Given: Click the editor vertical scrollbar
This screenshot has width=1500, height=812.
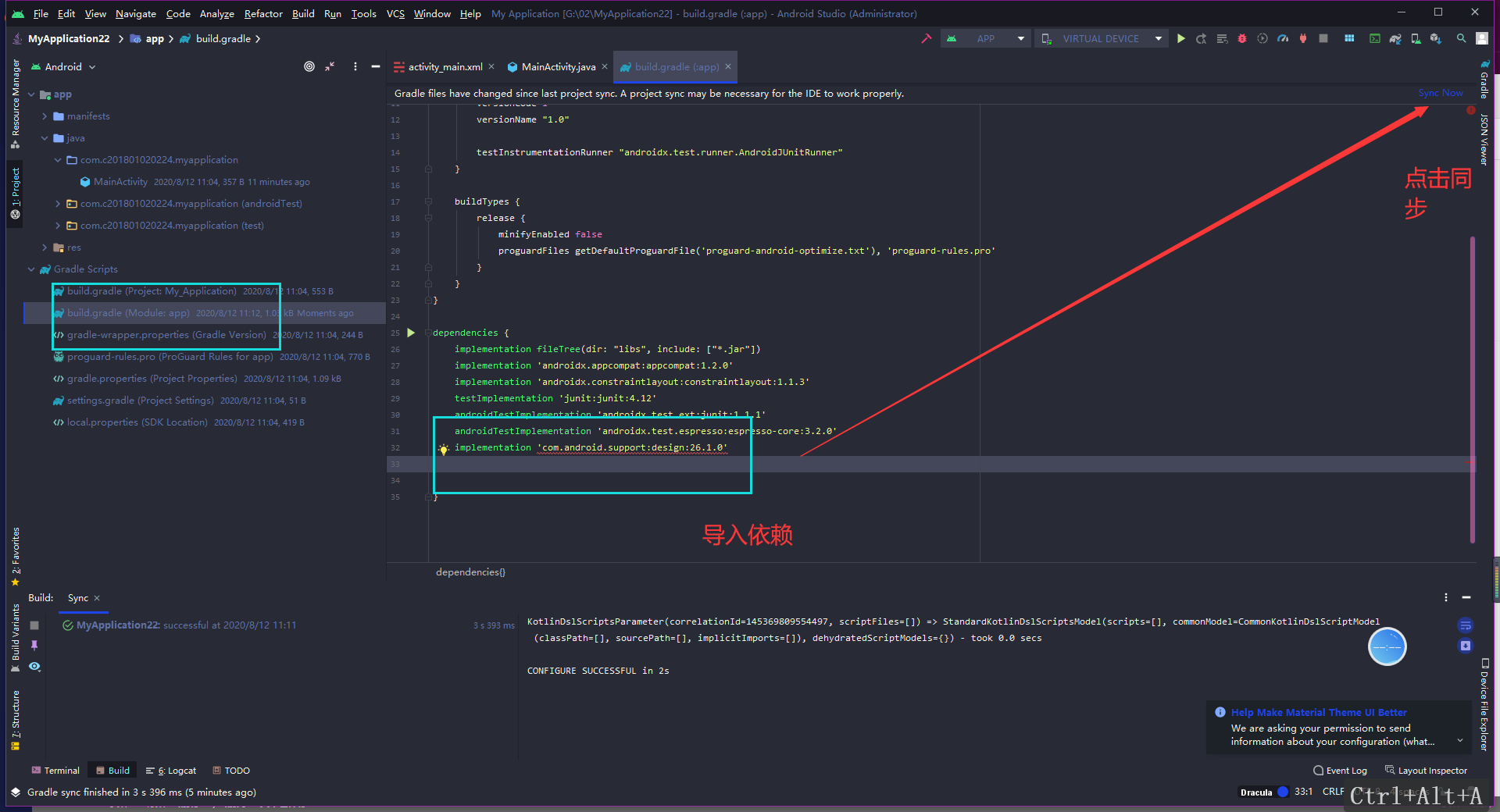Looking at the screenshot, I should (1473, 390).
